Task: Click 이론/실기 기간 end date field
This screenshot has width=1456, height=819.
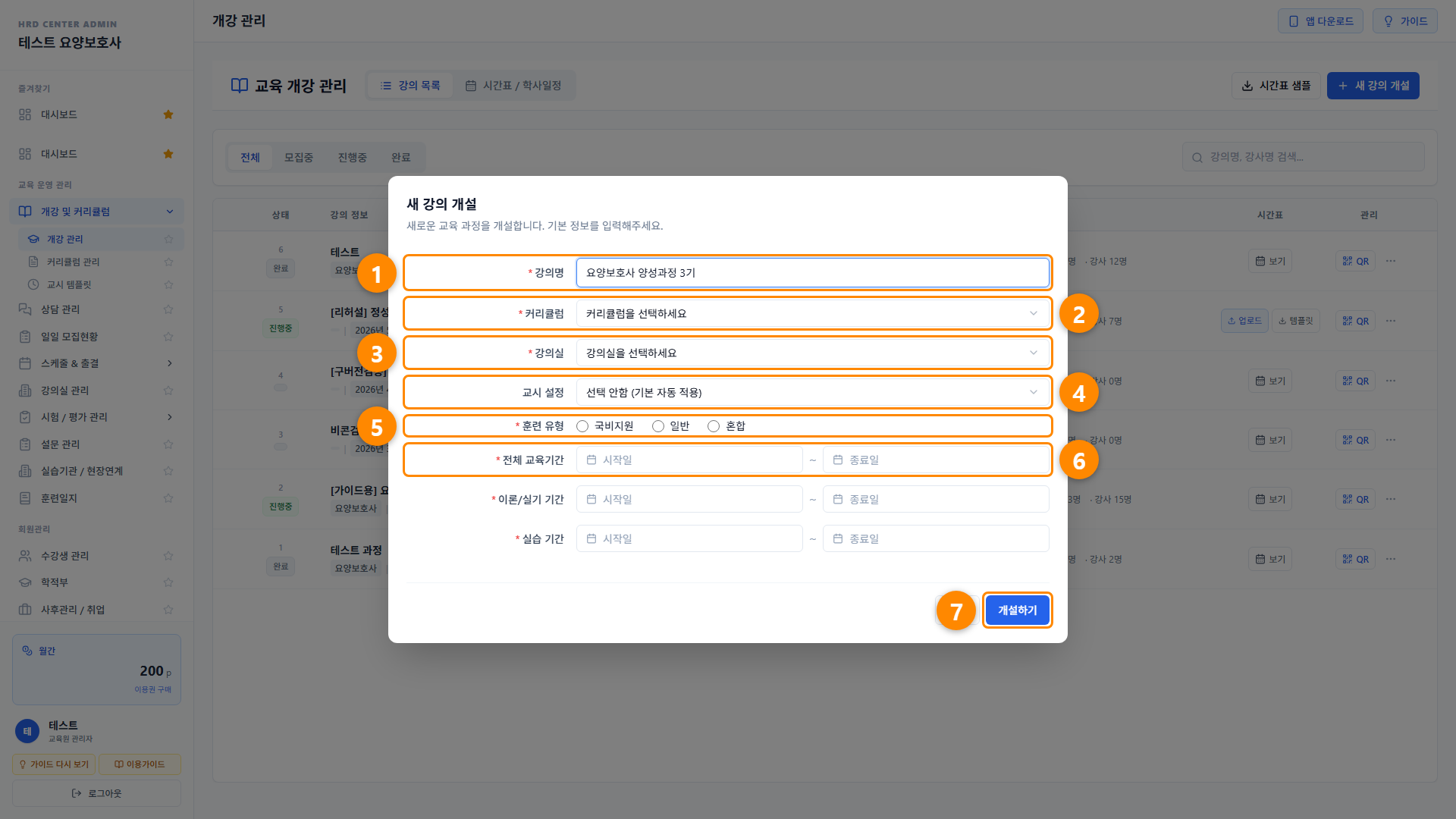Action: [936, 499]
